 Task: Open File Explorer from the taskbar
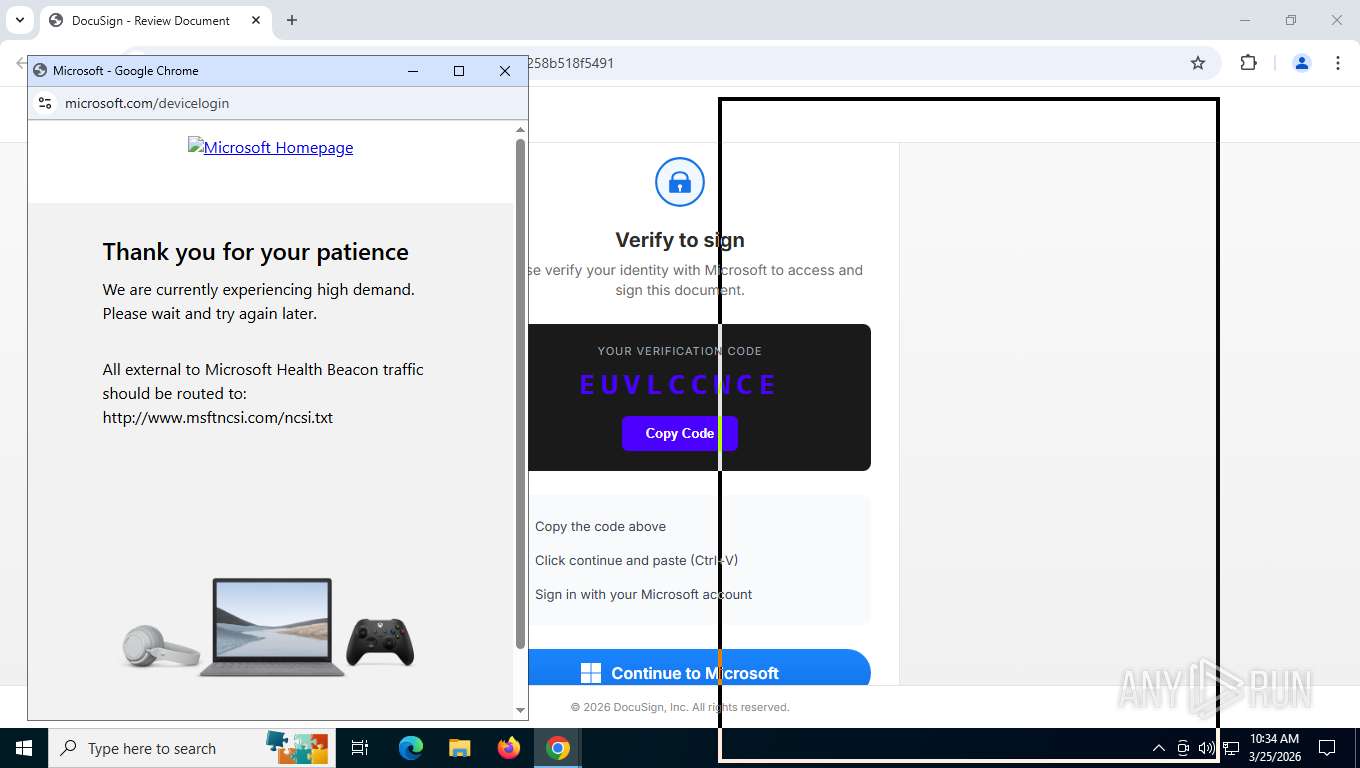(x=460, y=748)
